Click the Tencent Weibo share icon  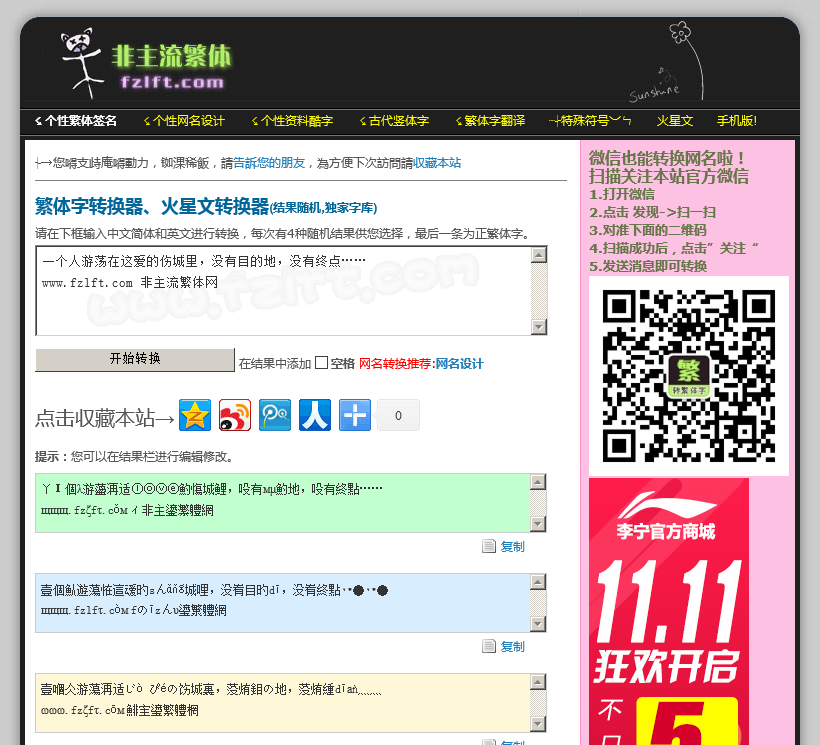coord(275,415)
